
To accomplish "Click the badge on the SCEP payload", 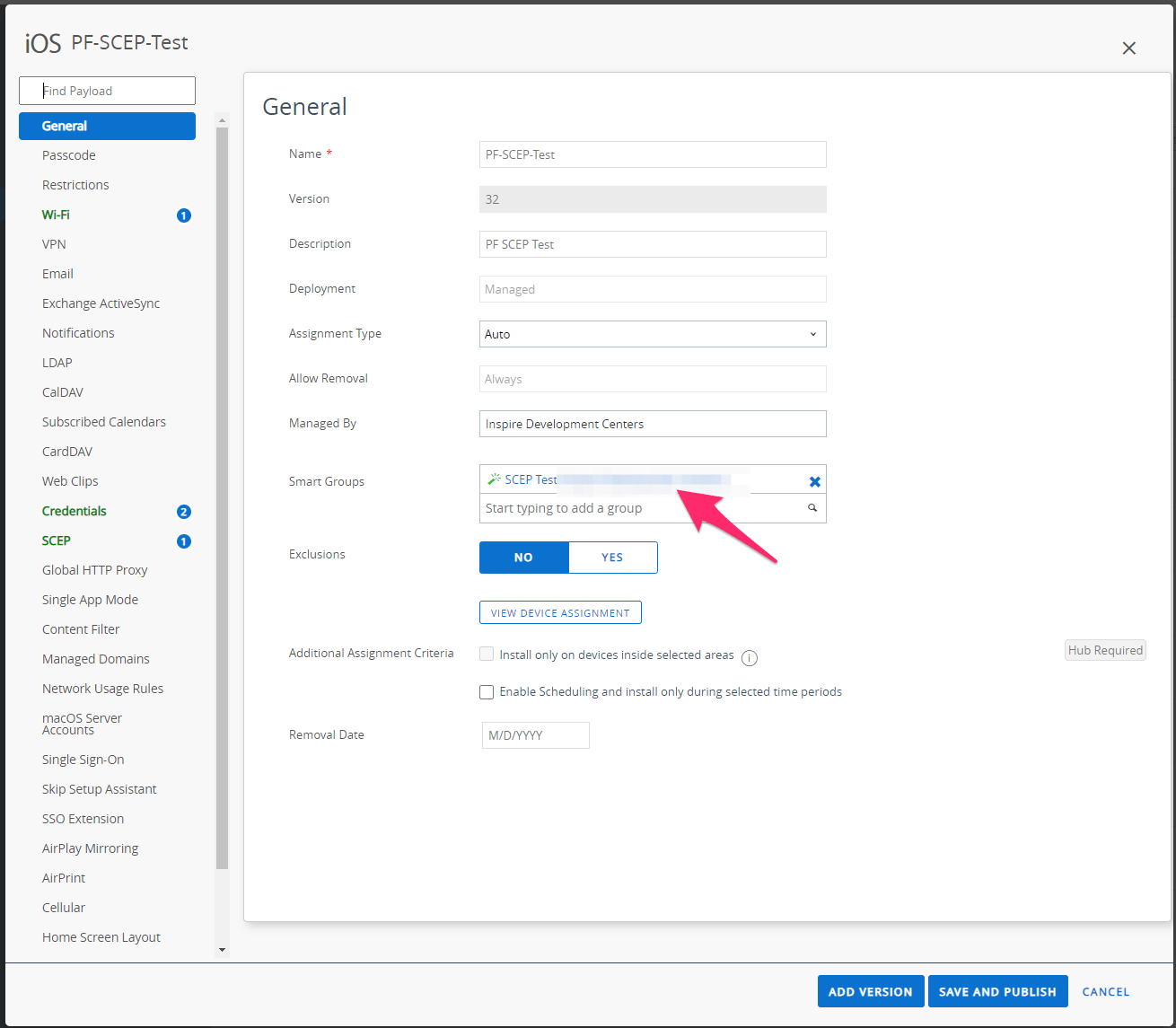I will (183, 540).
